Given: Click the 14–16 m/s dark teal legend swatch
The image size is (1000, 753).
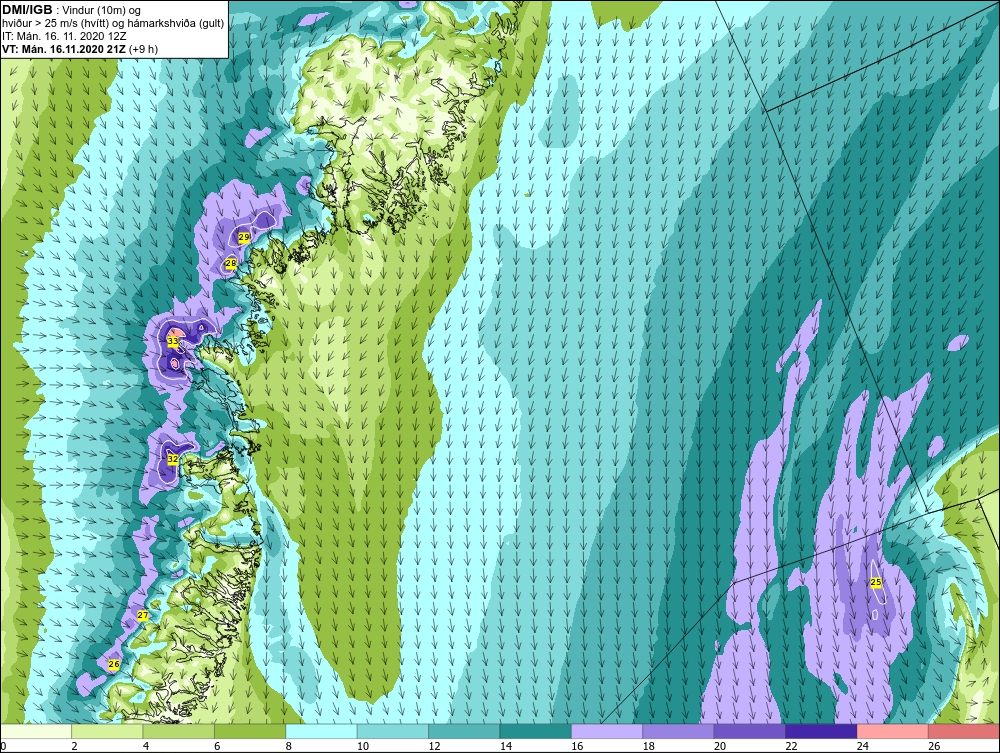Looking at the screenshot, I should (x=536, y=731).
